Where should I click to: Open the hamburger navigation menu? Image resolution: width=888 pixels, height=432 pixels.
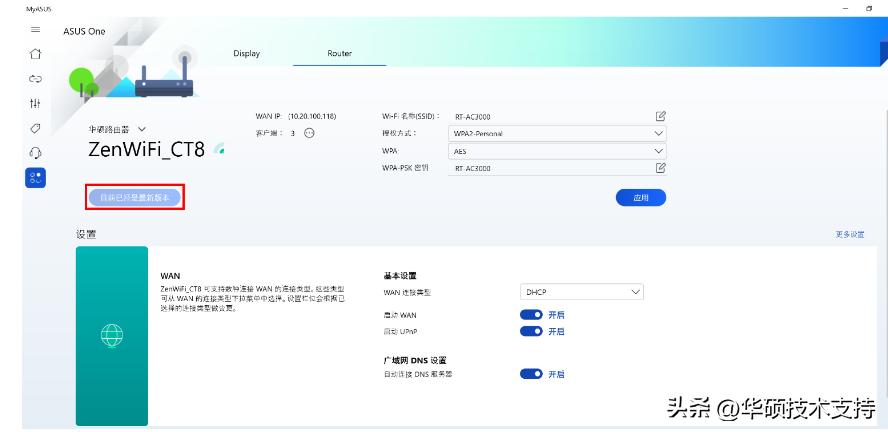(35, 29)
